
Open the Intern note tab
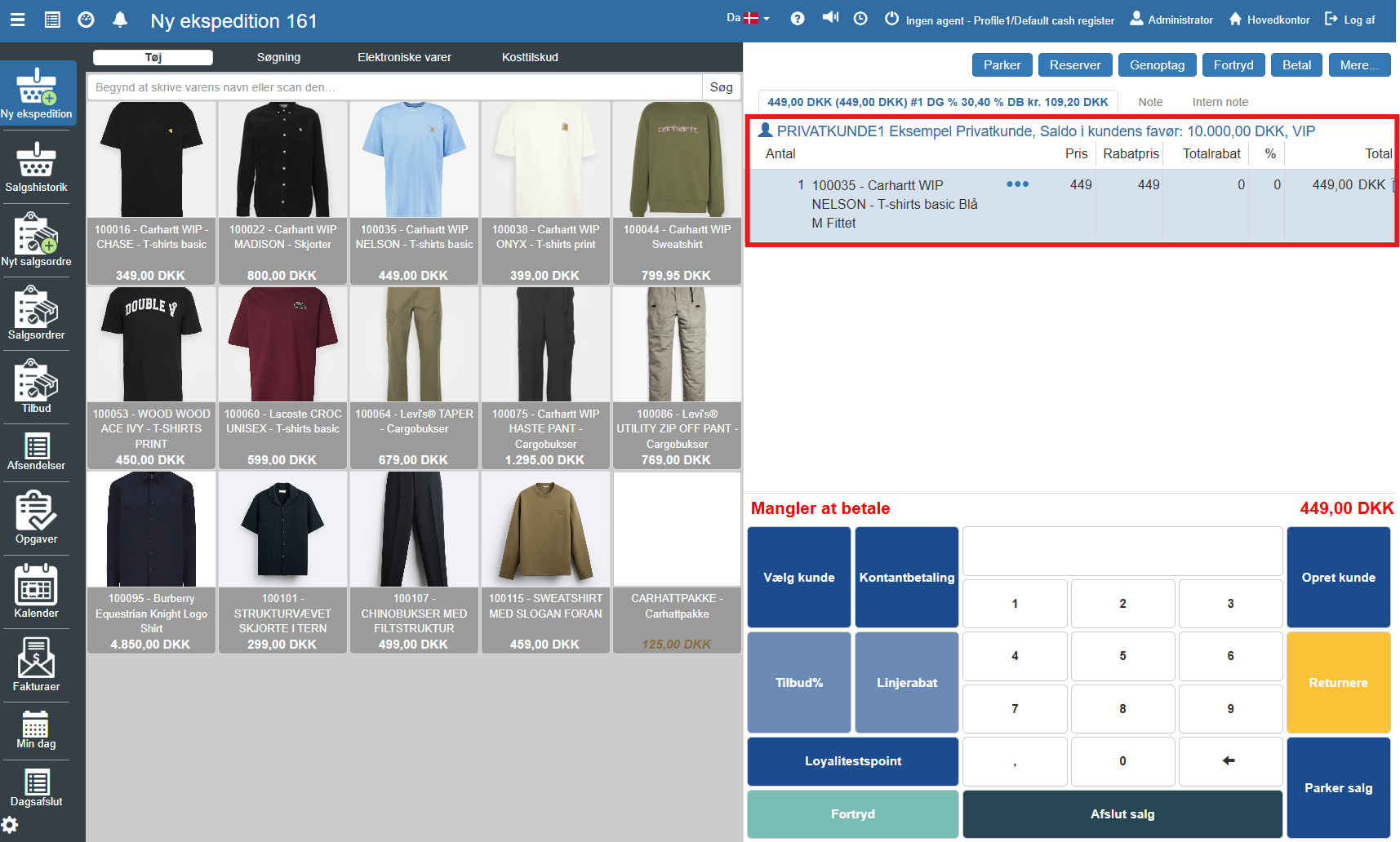pos(1220,102)
